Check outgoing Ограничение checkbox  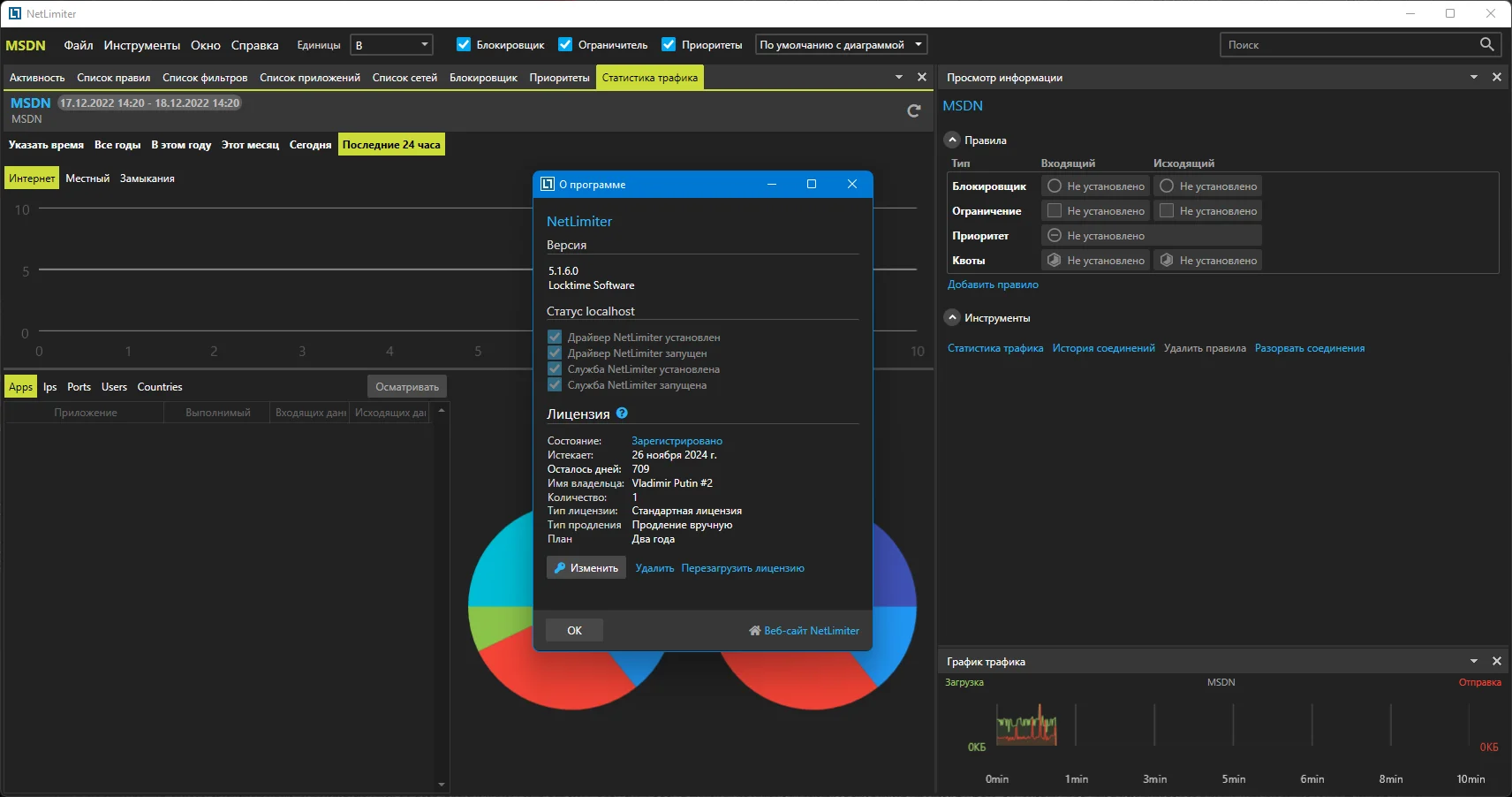point(1167,210)
